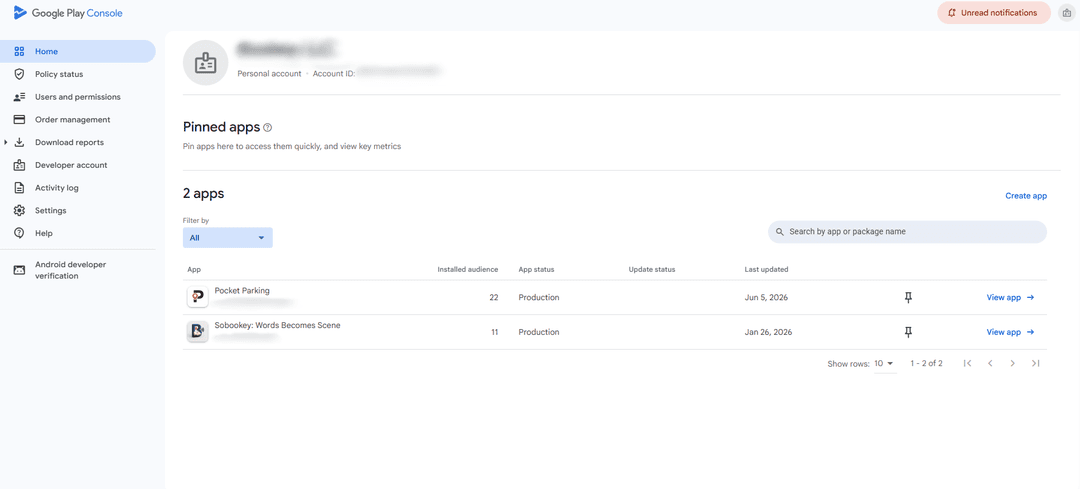Click Production status for Pocket Parking
The height and width of the screenshot is (489, 1080).
point(539,298)
